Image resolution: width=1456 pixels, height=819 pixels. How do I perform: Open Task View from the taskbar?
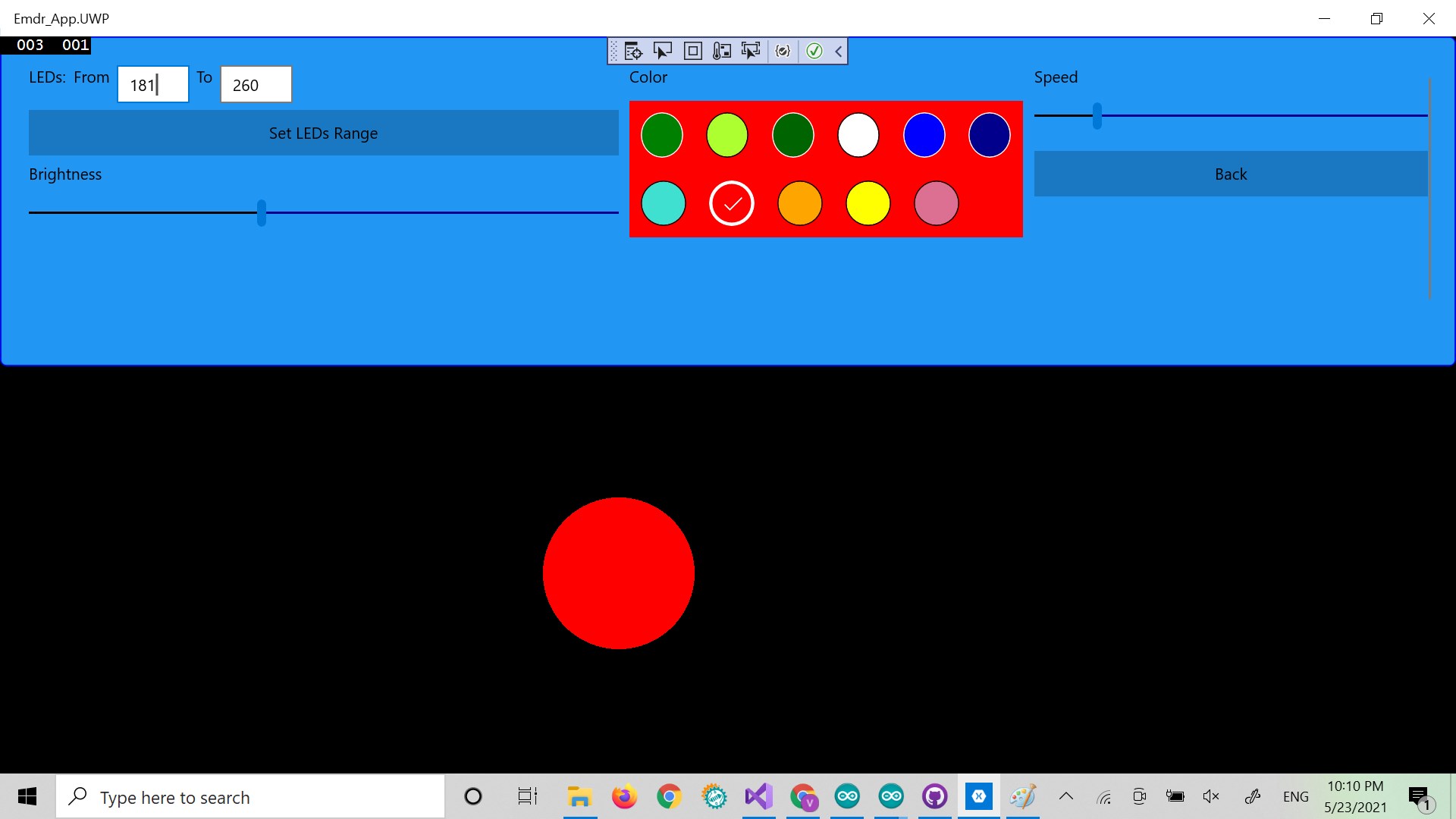click(x=527, y=796)
